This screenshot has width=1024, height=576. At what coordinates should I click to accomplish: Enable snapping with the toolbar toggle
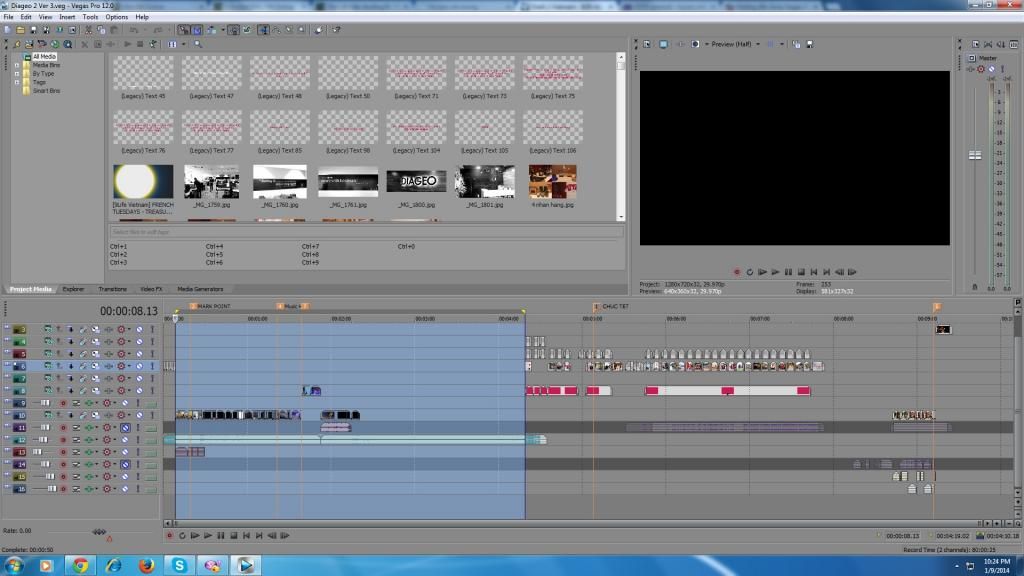click(x=184, y=30)
